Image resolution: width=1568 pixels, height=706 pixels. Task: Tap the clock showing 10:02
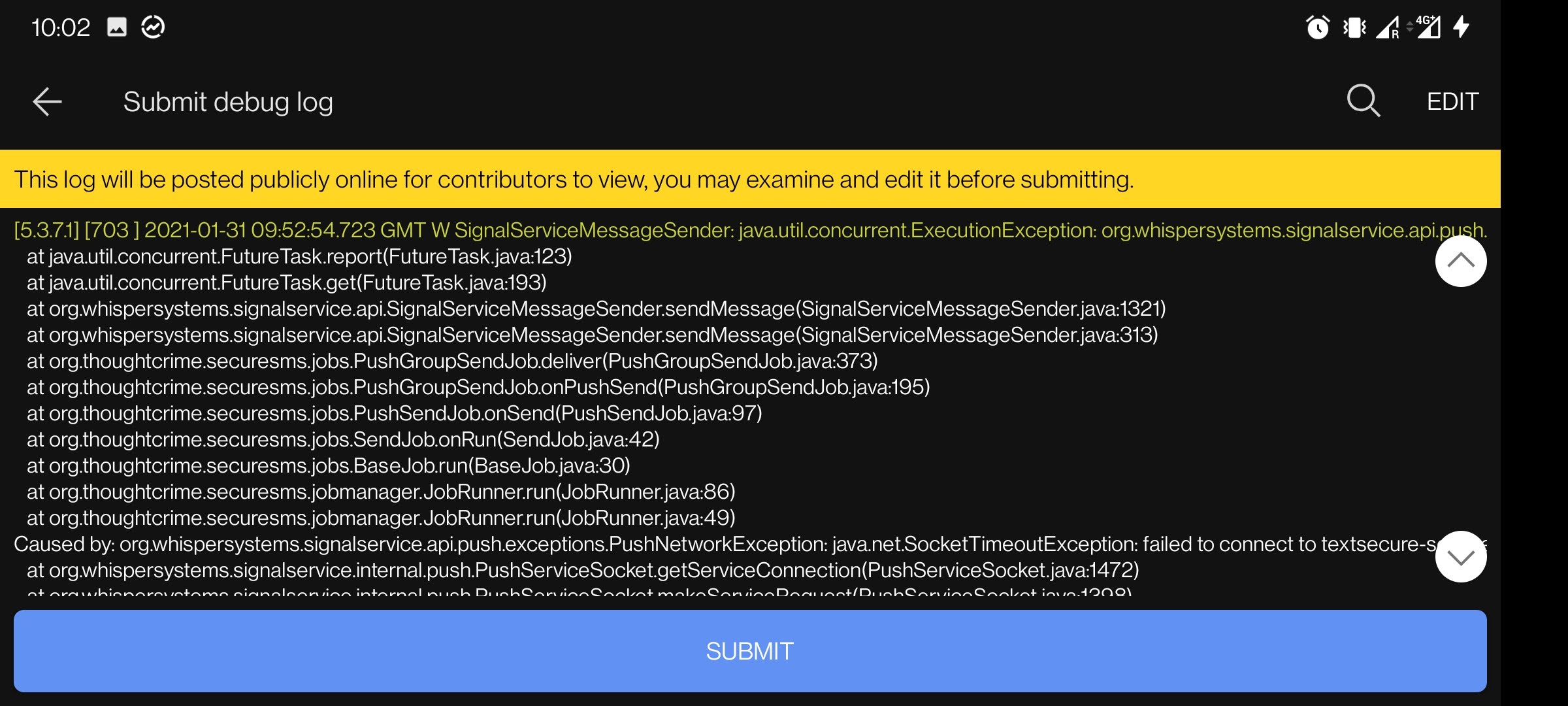62,27
